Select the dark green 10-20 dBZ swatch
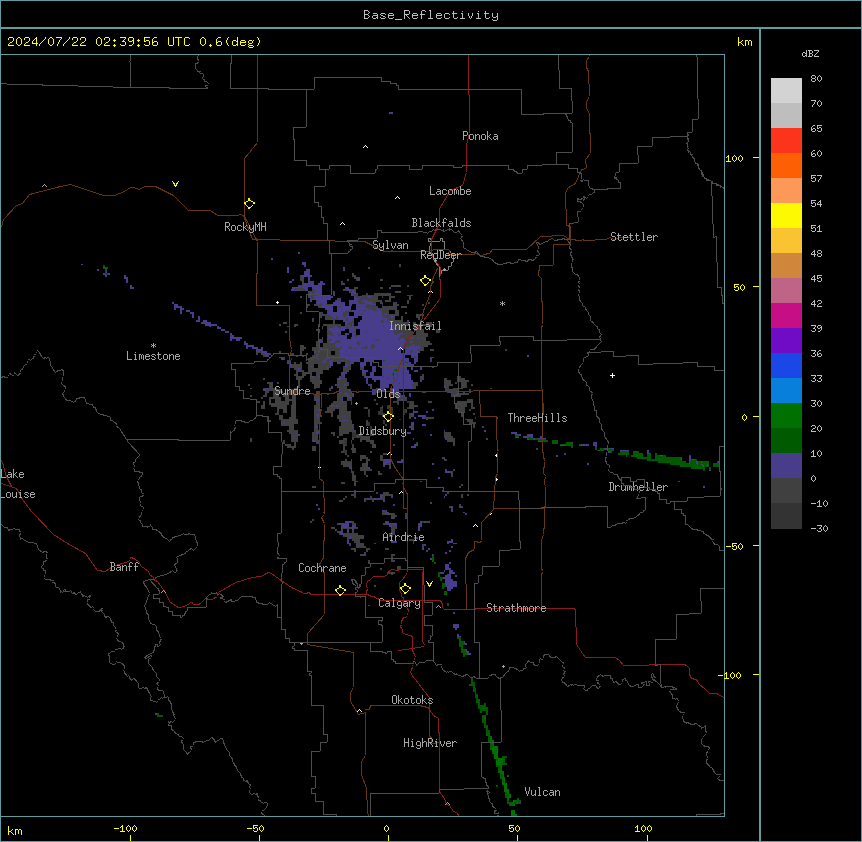The width and height of the screenshot is (862, 842). click(786, 441)
